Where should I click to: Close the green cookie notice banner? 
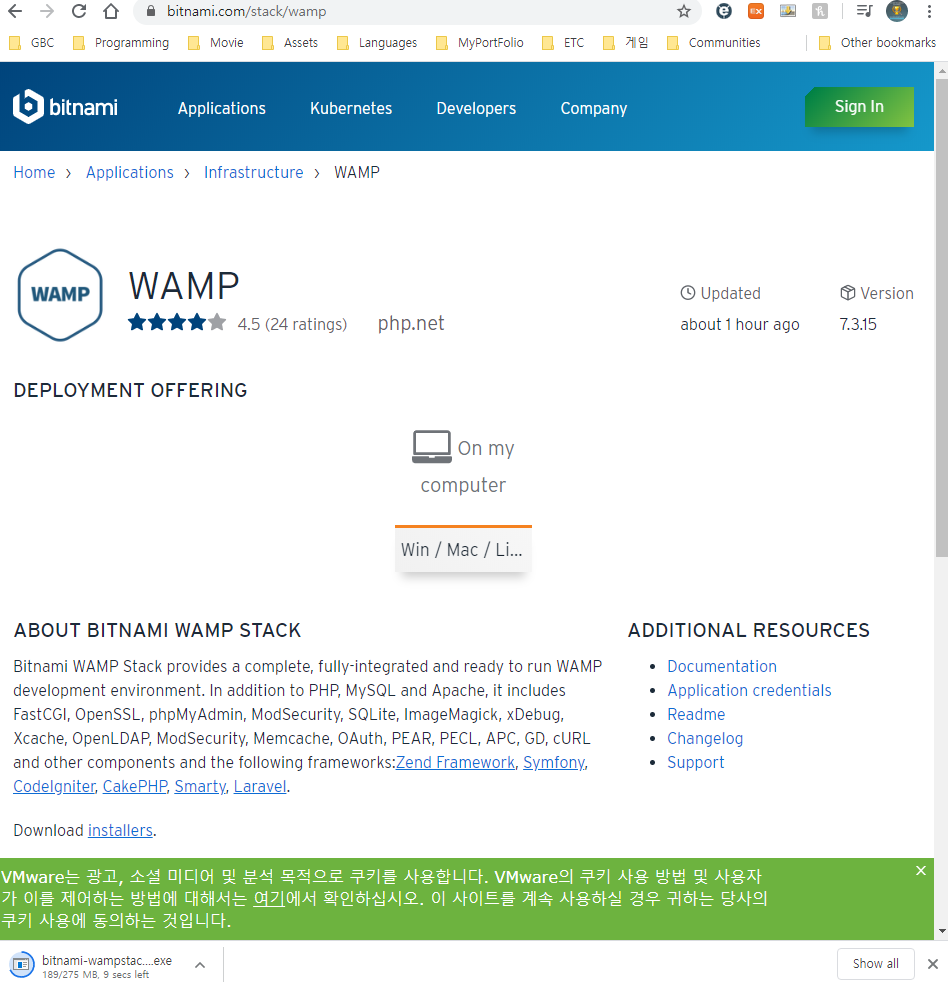[920, 871]
